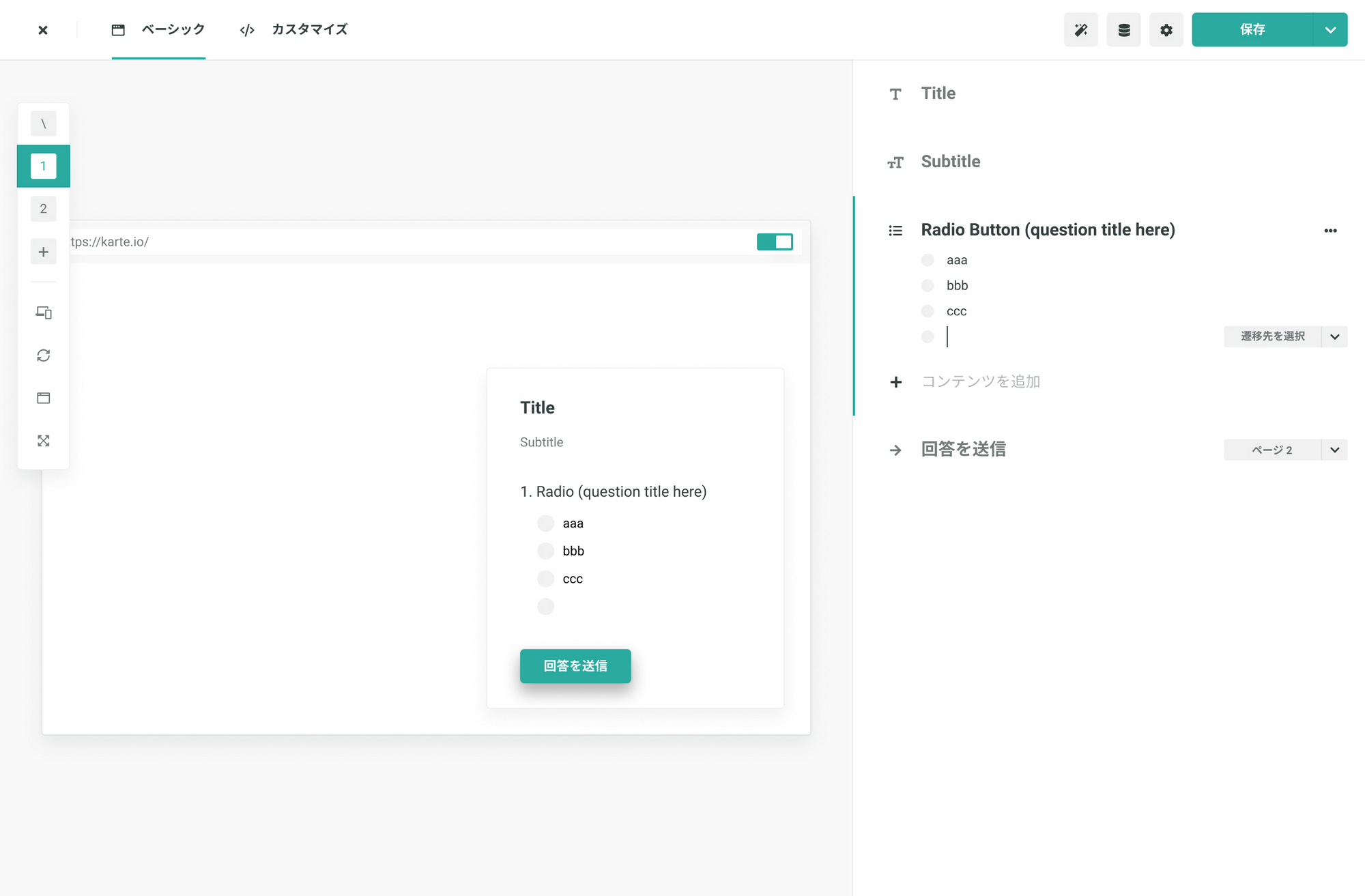Image resolution: width=1365 pixels, height=896 pixels.
Task: Open the Radio Button more options menu
Action: [x=1330, y=231]
